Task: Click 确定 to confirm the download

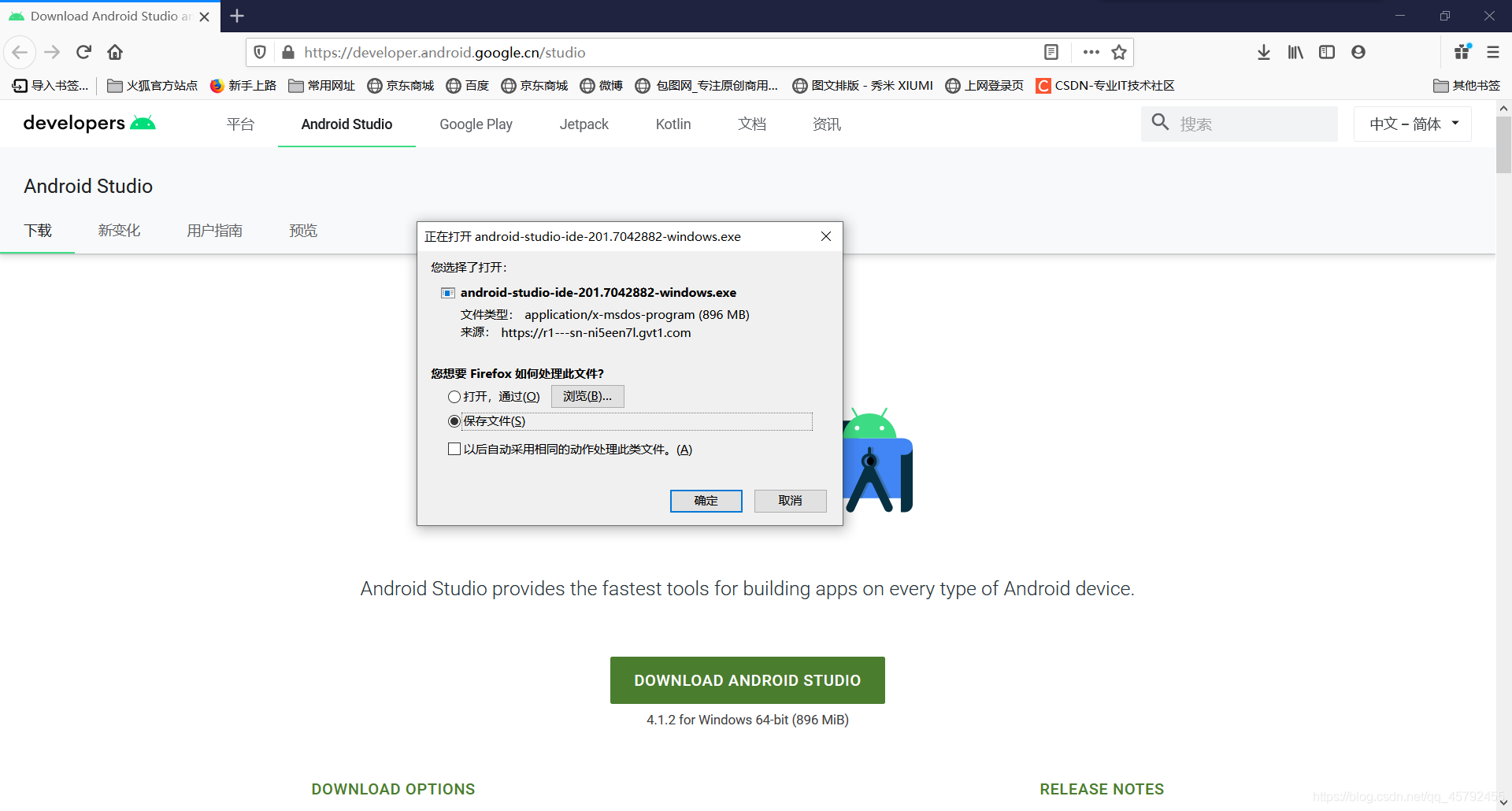Action: click(706, 501)
